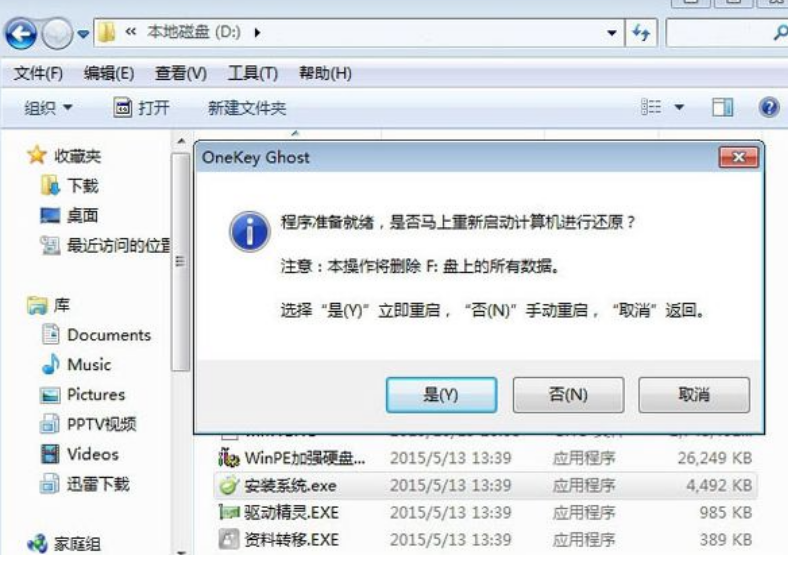Select the 安装系统.exe file icon

[229, 485]
